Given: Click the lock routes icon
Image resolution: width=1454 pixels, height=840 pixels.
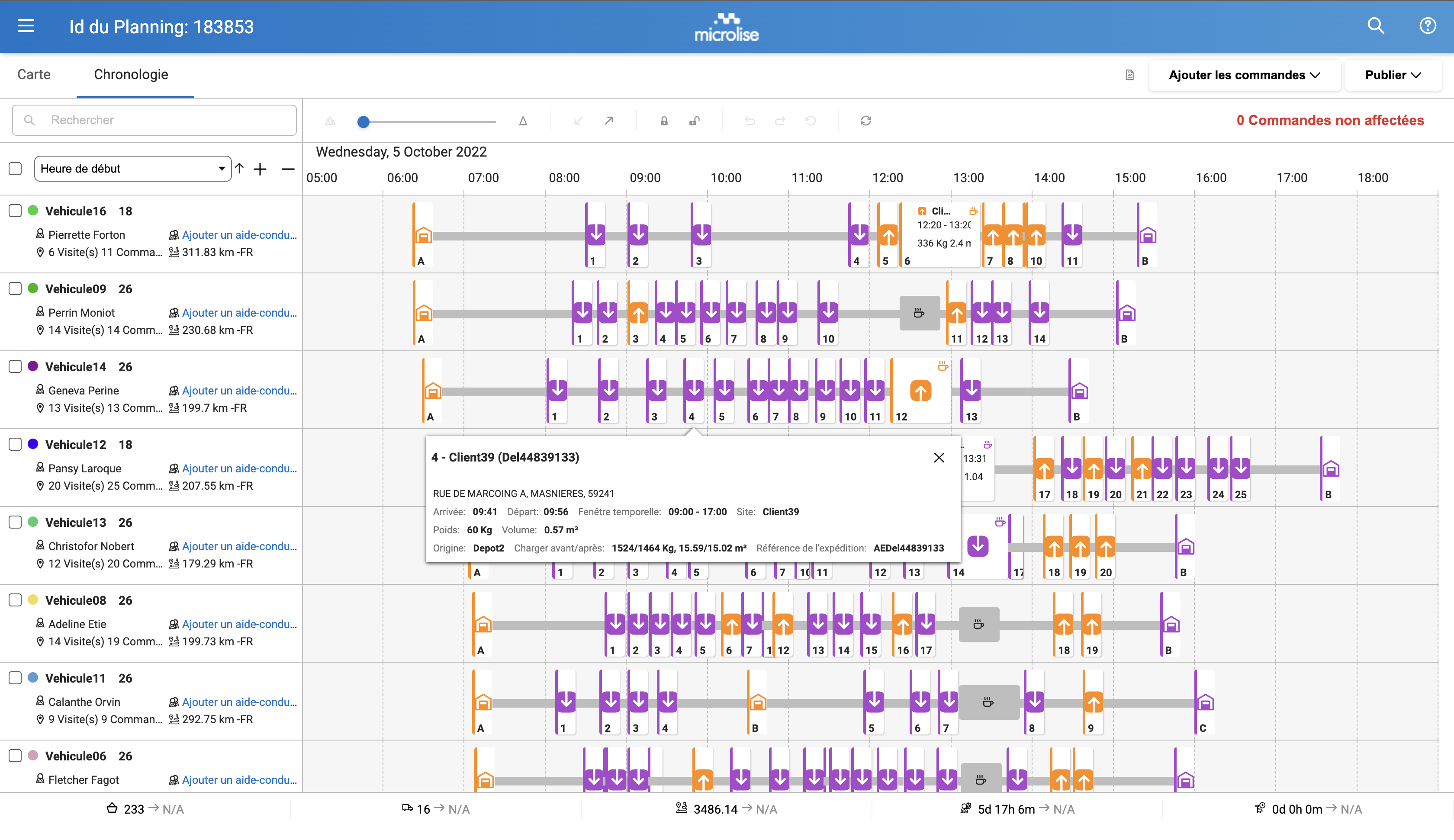Looking at the screenshot, I should (x=664, y=121).
